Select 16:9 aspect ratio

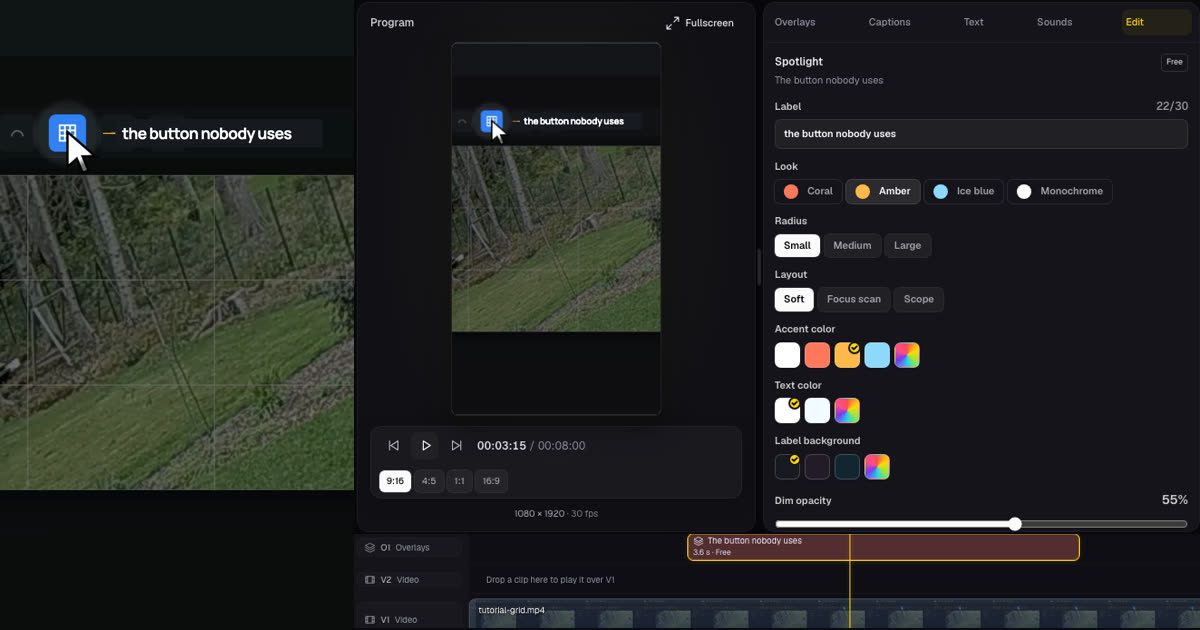491,481
